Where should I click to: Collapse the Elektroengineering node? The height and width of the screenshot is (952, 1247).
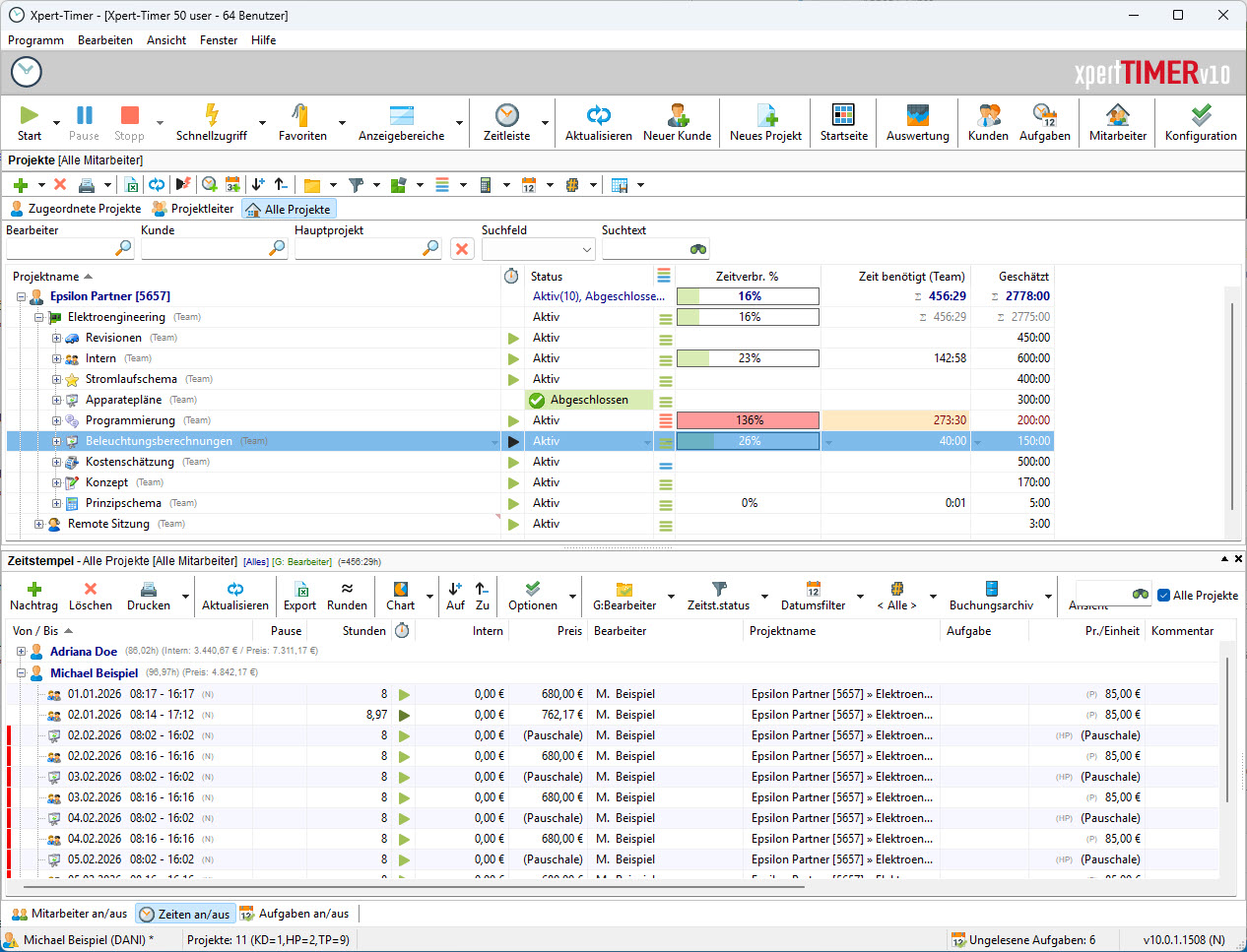pos(38,317)
